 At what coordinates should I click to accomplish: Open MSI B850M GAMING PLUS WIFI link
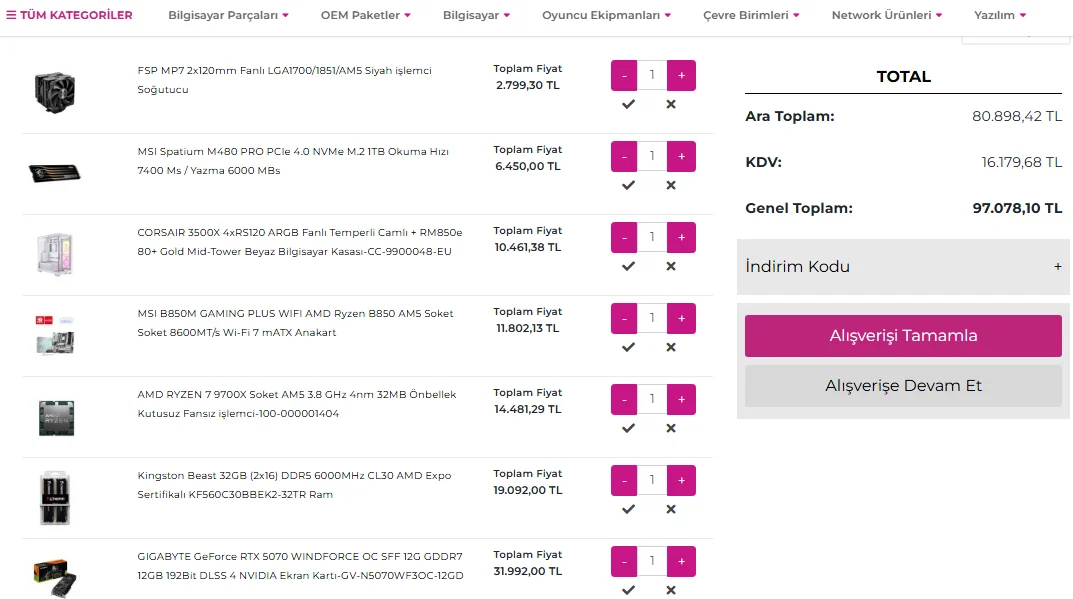coord(295,322)
